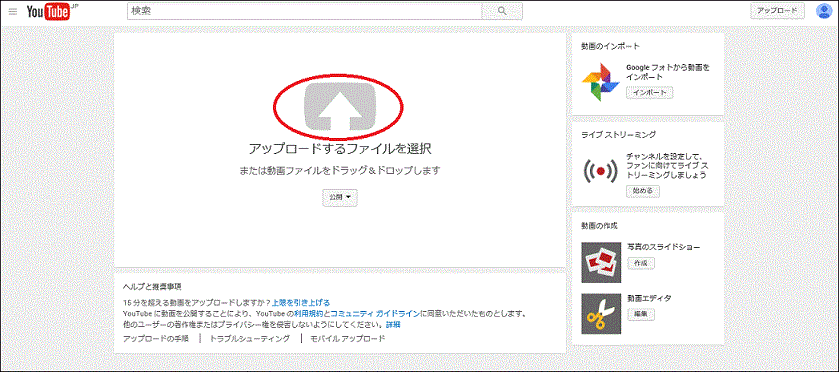Image resolution: width=839 pixels, height=372 pixels.
Task: Open the hamburger guide menu
Action: pos(13,11)
